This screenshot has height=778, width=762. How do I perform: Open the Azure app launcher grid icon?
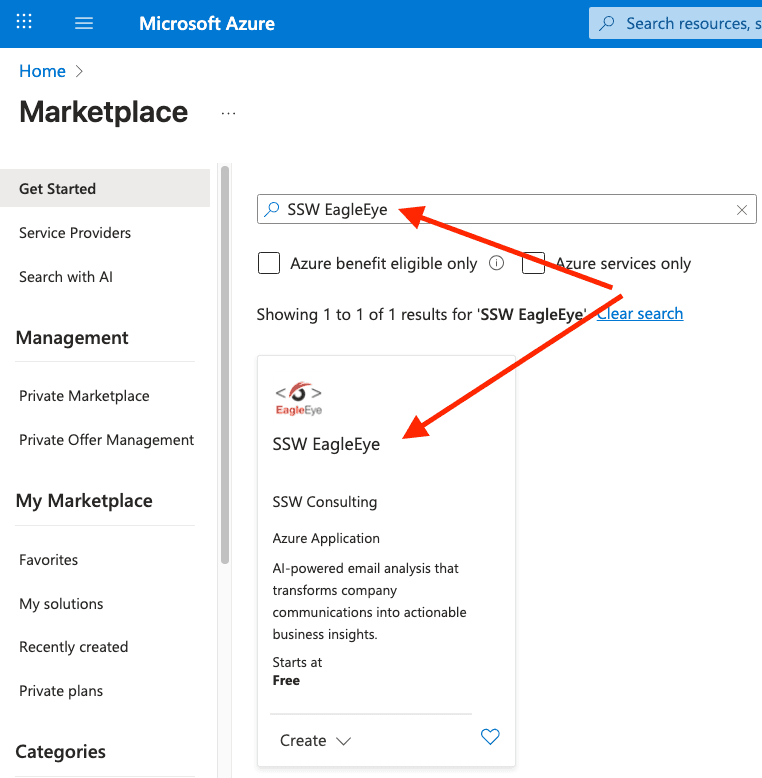[x=24, y=22]
